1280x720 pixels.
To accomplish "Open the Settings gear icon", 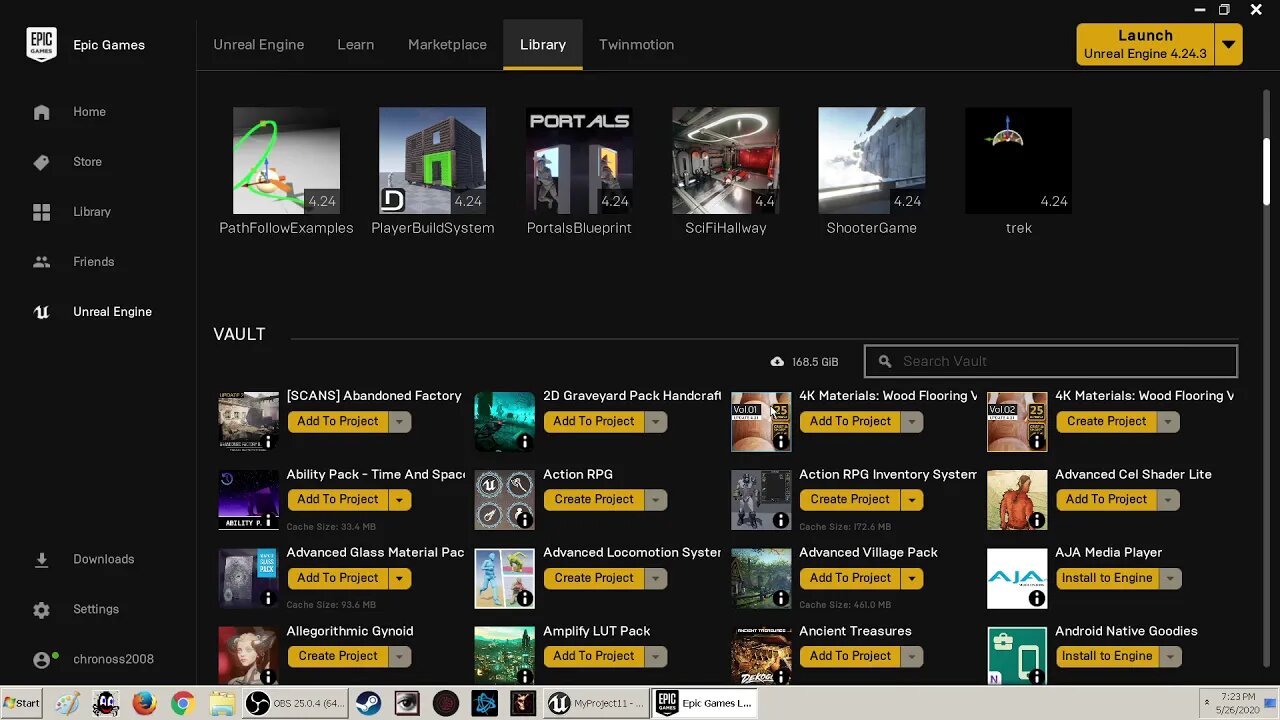I will [41, 610].
